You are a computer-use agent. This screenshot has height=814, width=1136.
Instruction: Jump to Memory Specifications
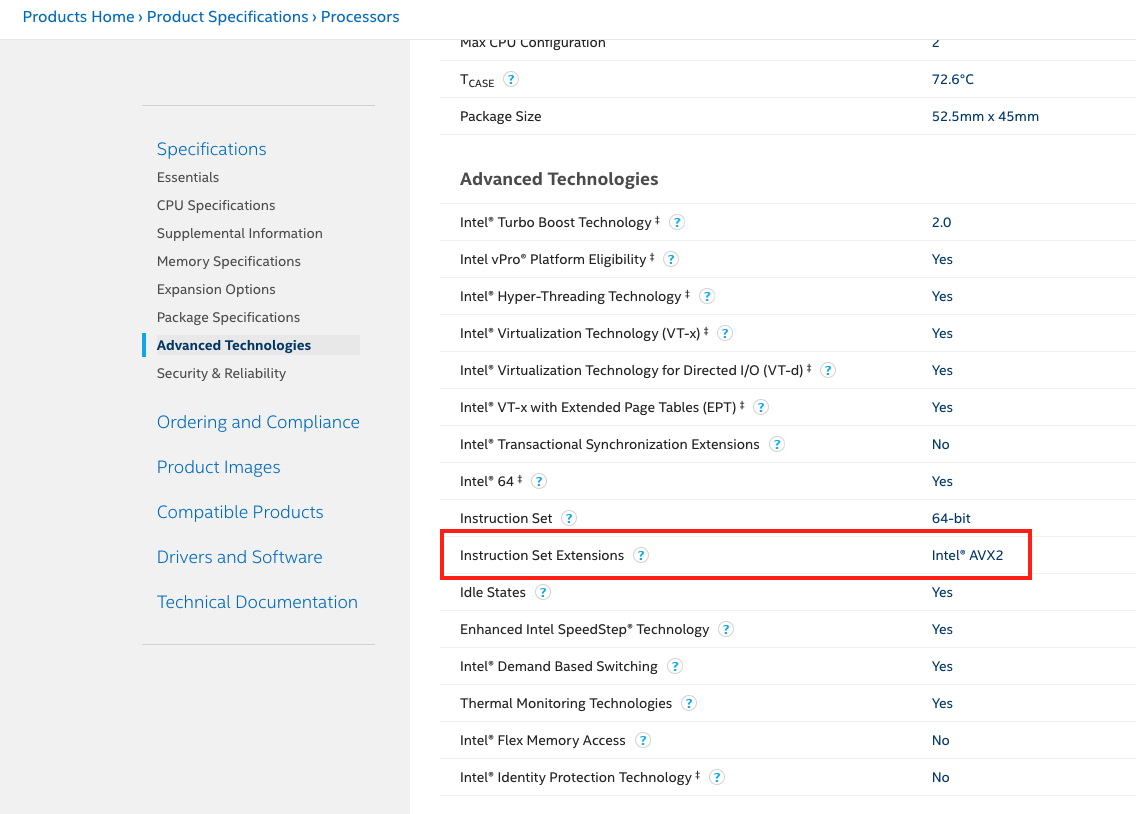coord(228,261)
